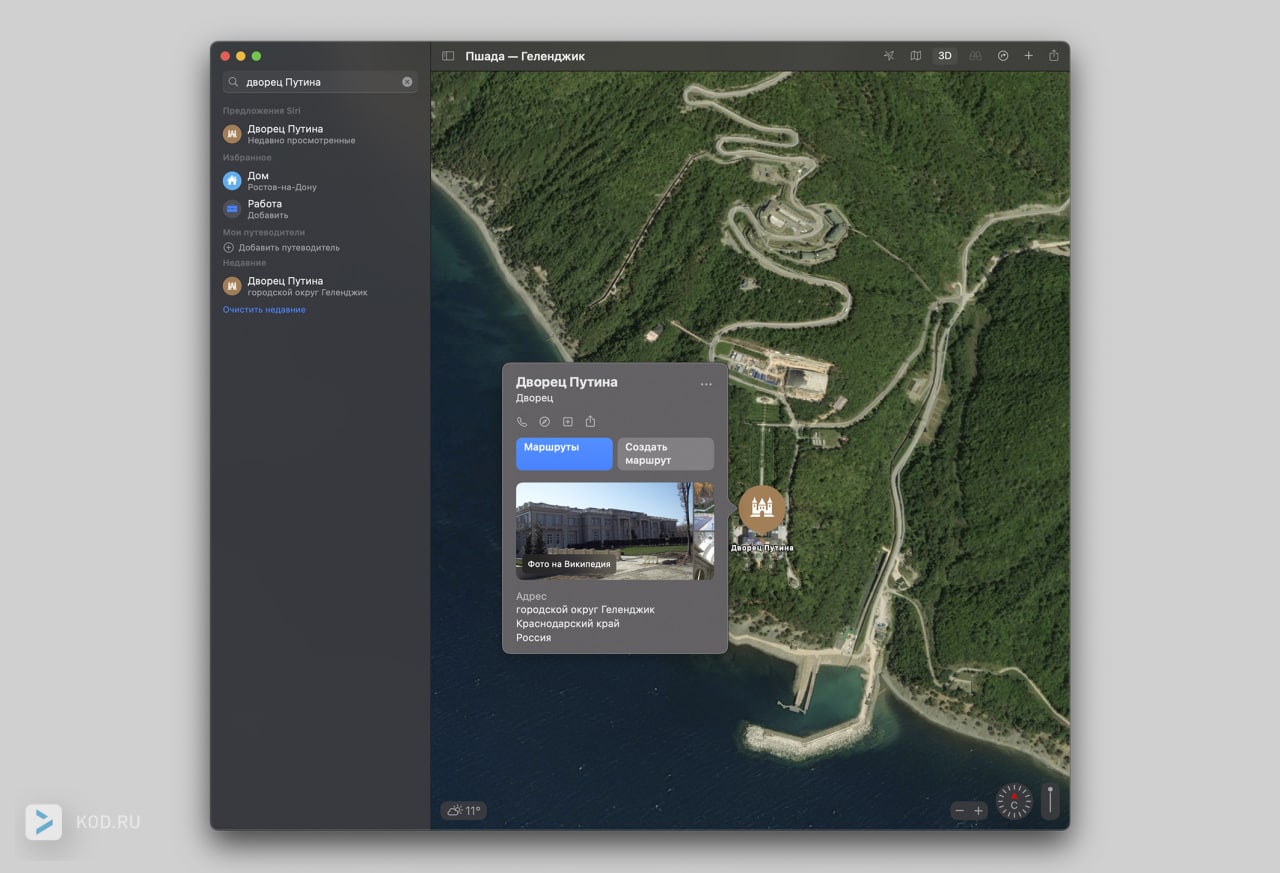1280x873 pixels.
Task: Click the "Фото на Википедия" caption
Action: [x=569, y=564]
